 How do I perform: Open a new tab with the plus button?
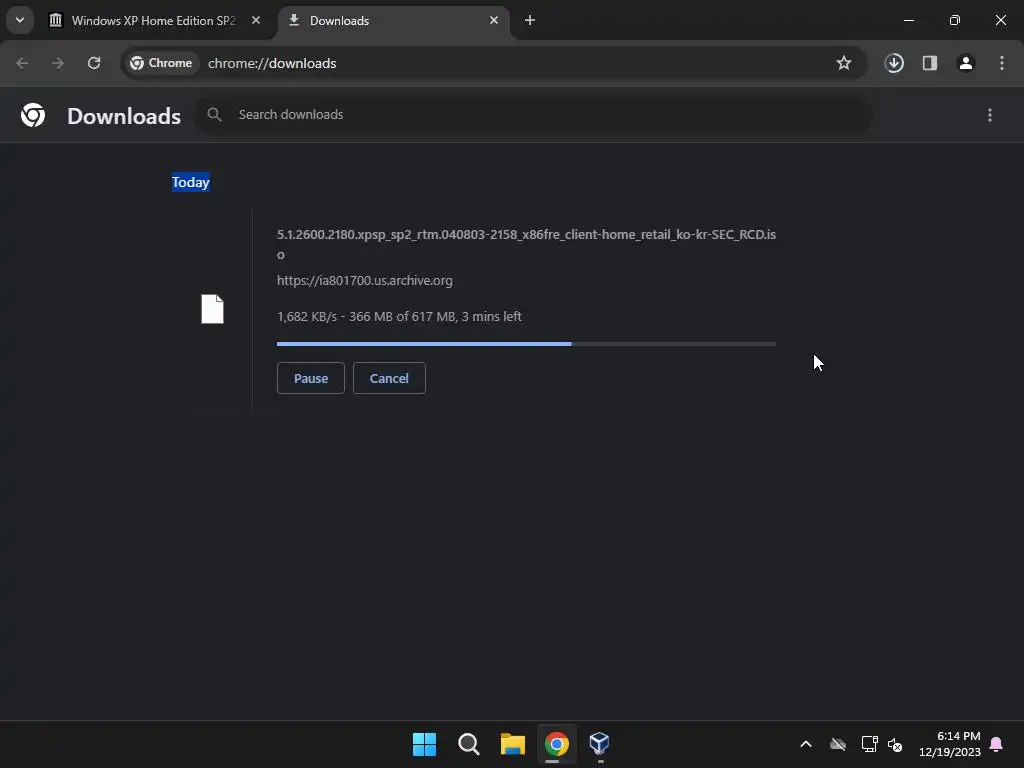tap(530, 20)
